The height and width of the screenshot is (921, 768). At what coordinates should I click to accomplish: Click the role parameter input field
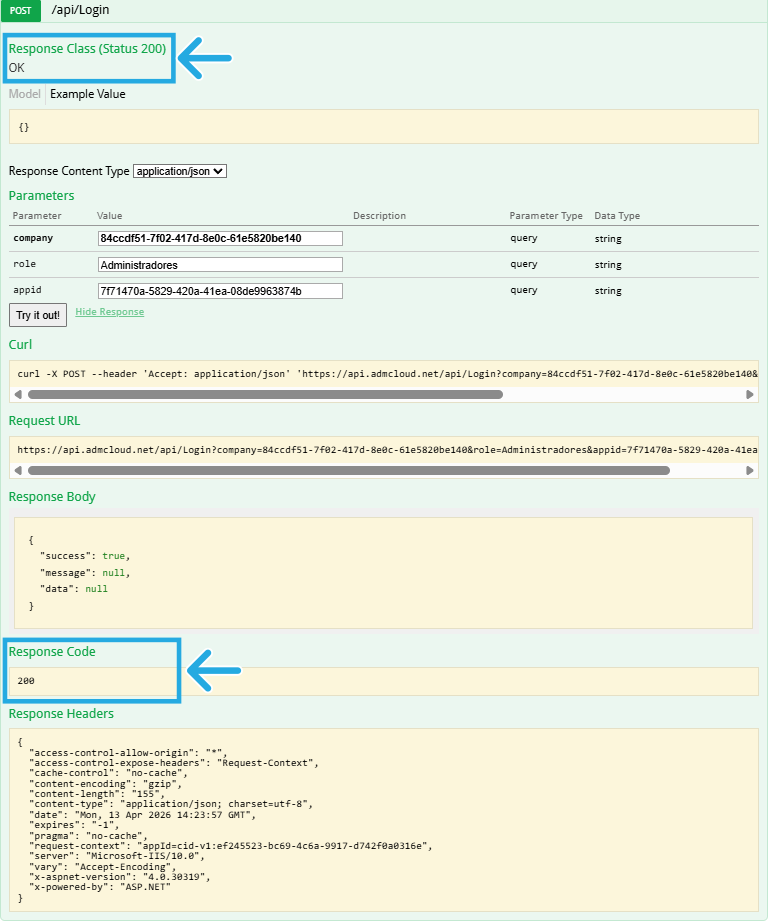(x=220, y=265)
